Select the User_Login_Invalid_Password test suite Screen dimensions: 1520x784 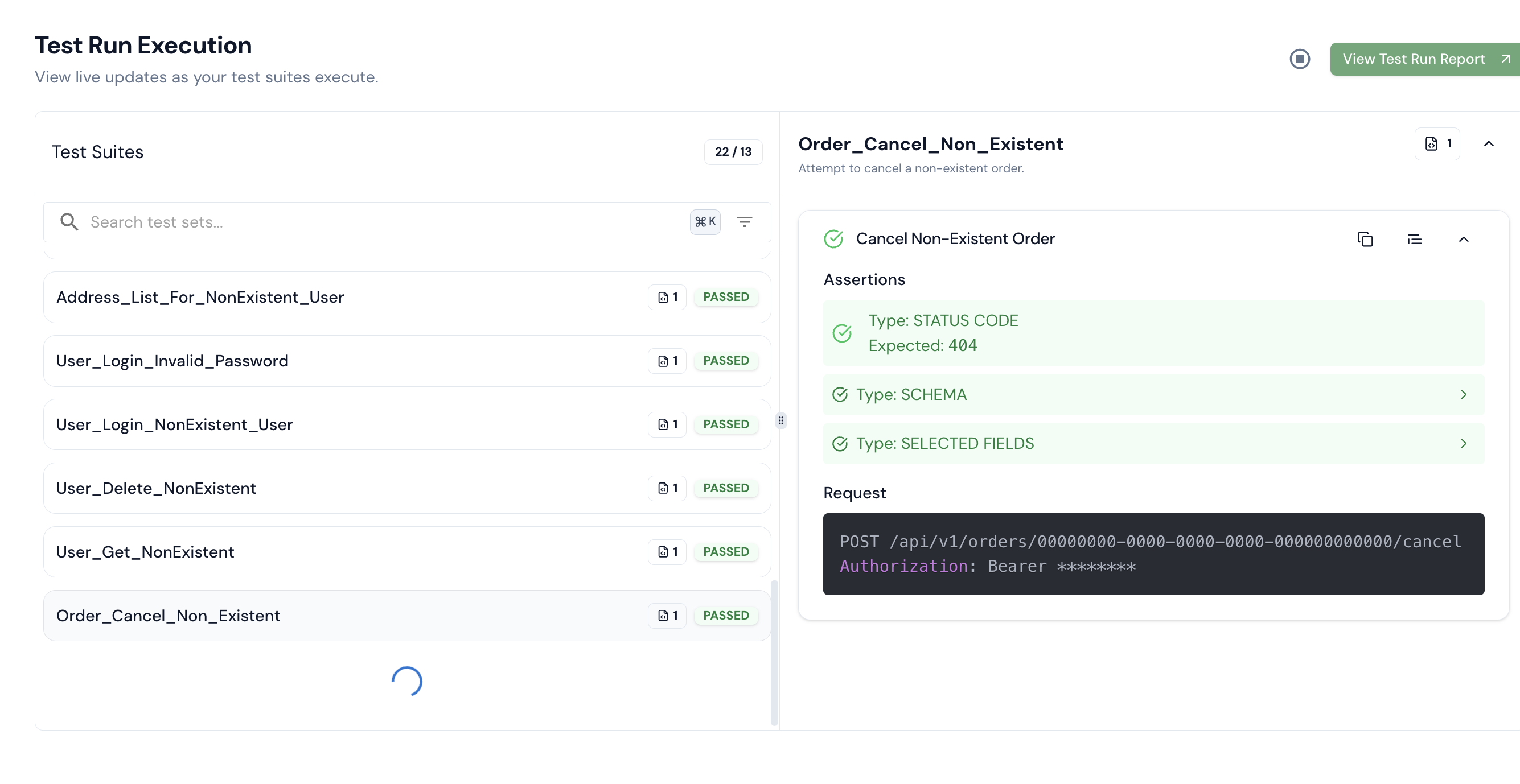click(295, 361)
